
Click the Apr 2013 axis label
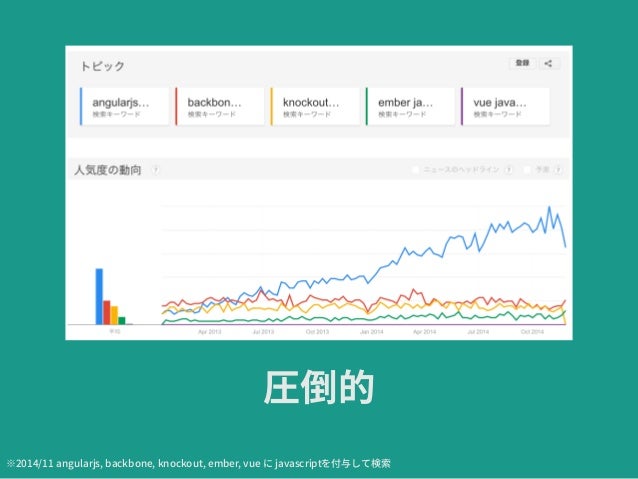pyautogui.click(x=210, y=332)
